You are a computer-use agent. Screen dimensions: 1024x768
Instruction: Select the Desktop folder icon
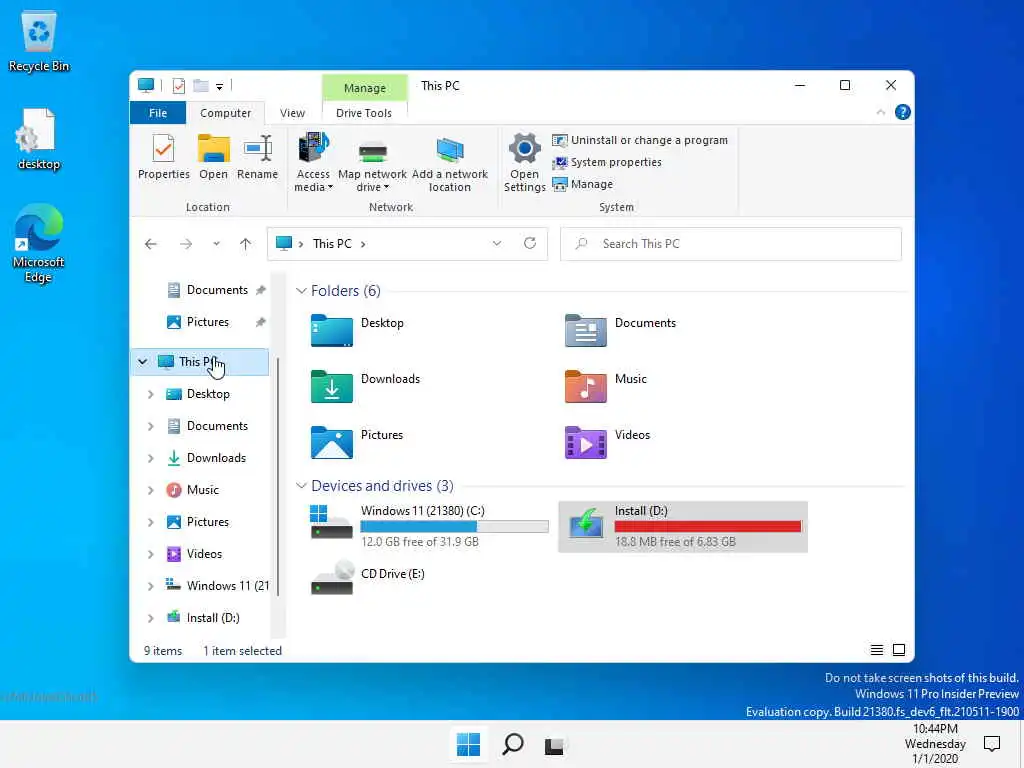click(332, 330)
